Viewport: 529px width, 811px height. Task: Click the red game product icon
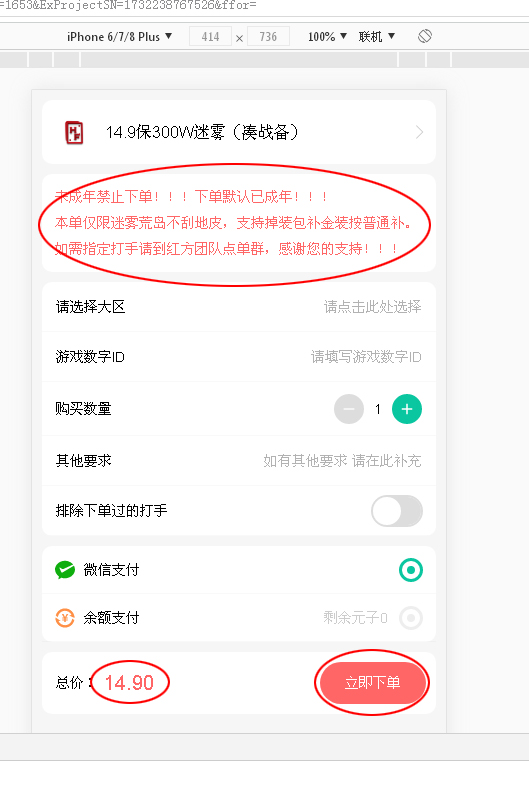click(74, 132)
